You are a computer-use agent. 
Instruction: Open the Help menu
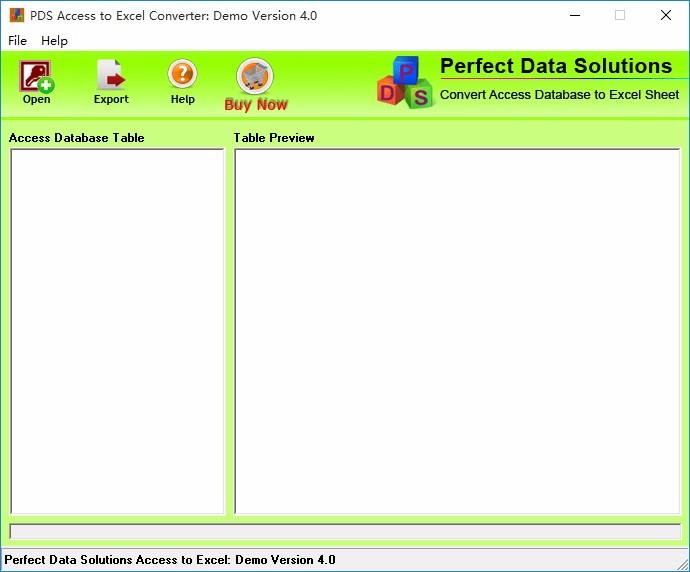click(x=54, y=40)
